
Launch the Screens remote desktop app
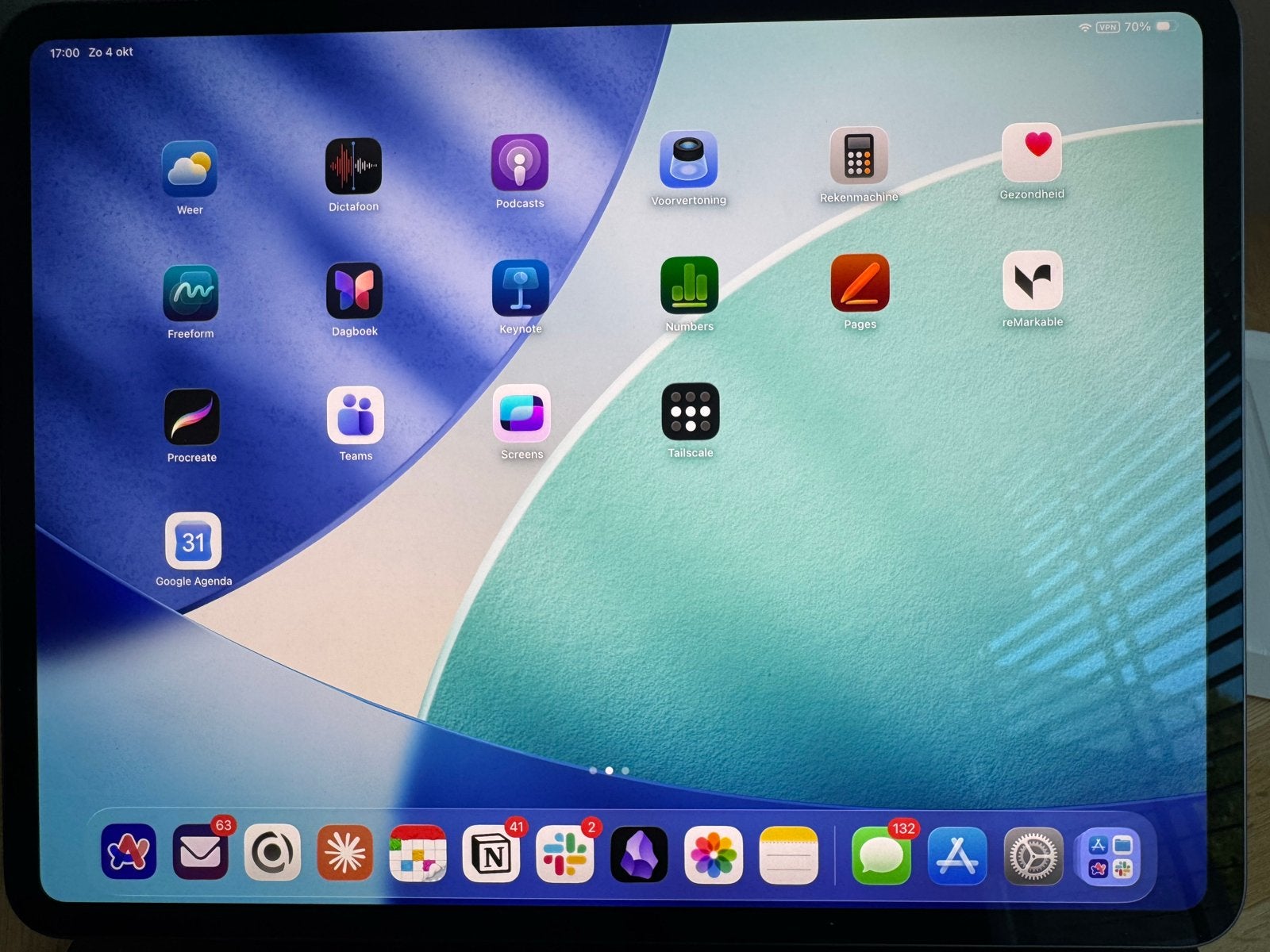(x=521, y=413)
